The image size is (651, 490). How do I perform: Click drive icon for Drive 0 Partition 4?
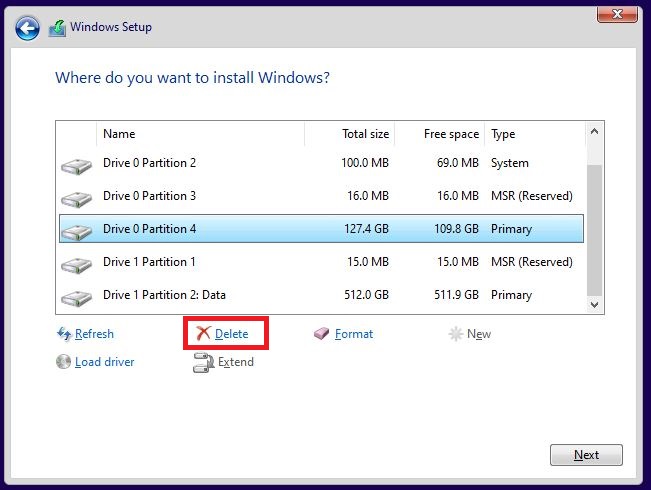point(76,232)
